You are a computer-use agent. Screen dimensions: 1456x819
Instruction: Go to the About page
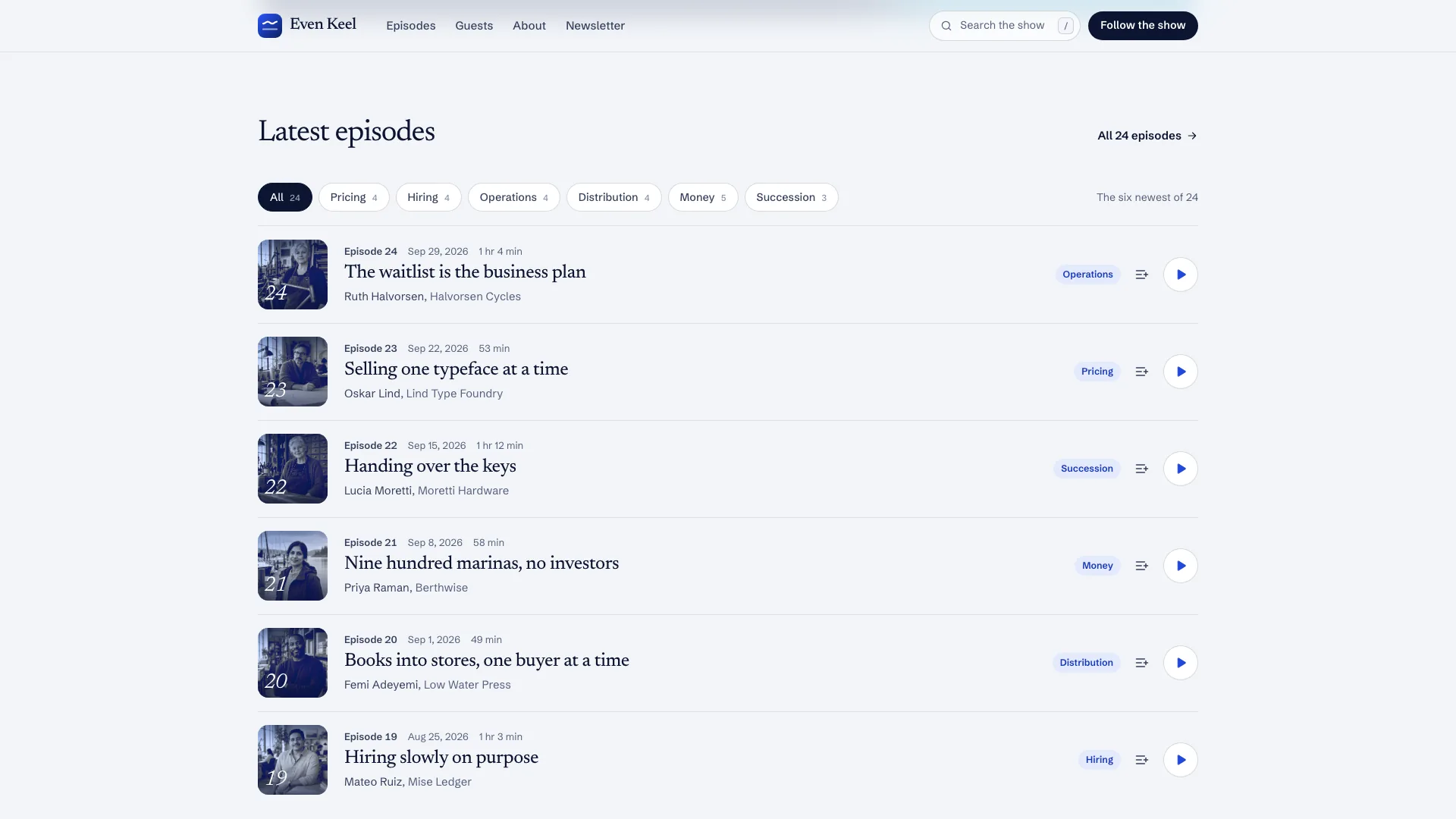pos(529,26)
